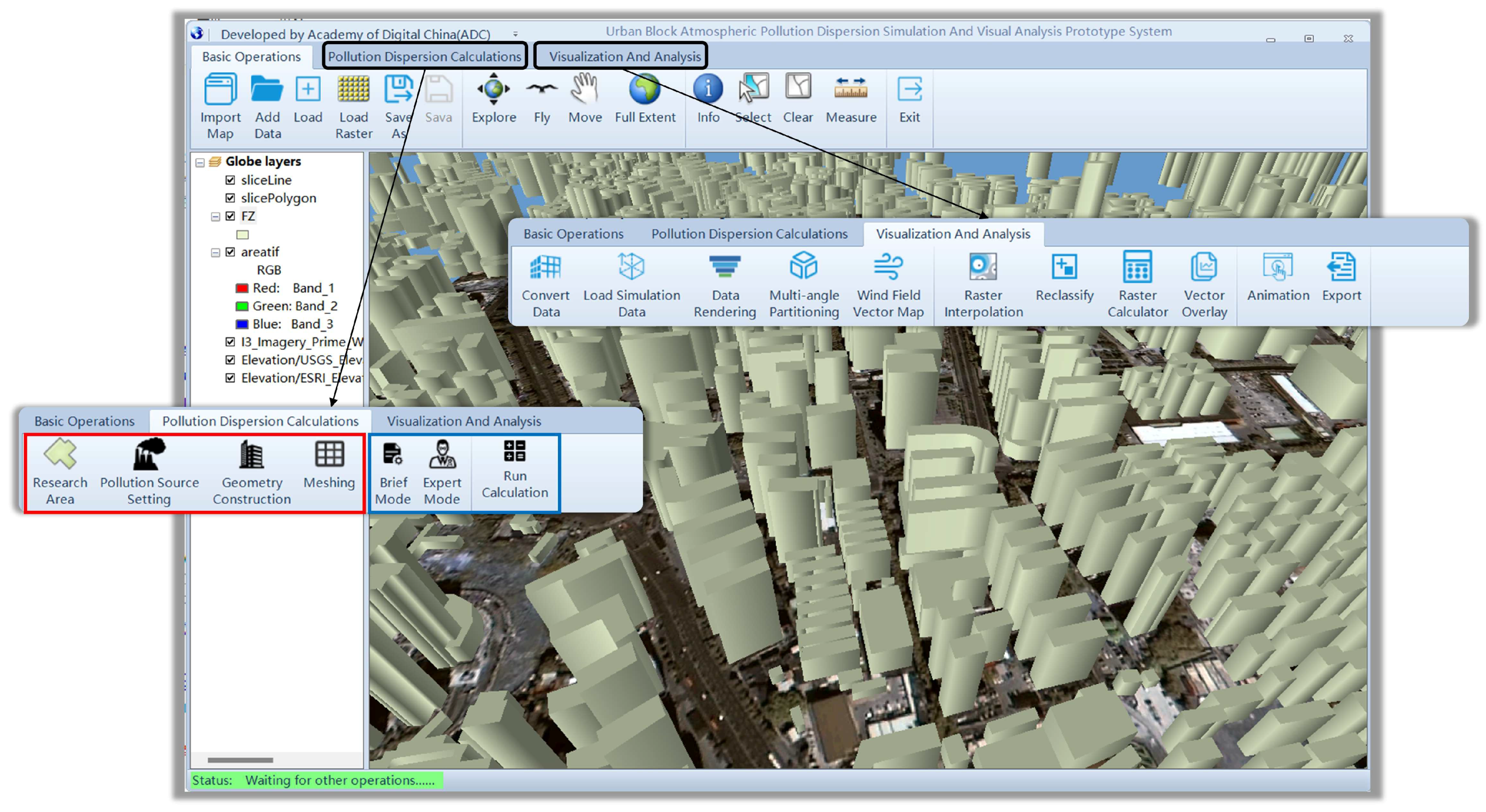Toggle the slicePolygon layer checkbox
The width and height of the screenshot is (1486, 812).
[230, 198]
